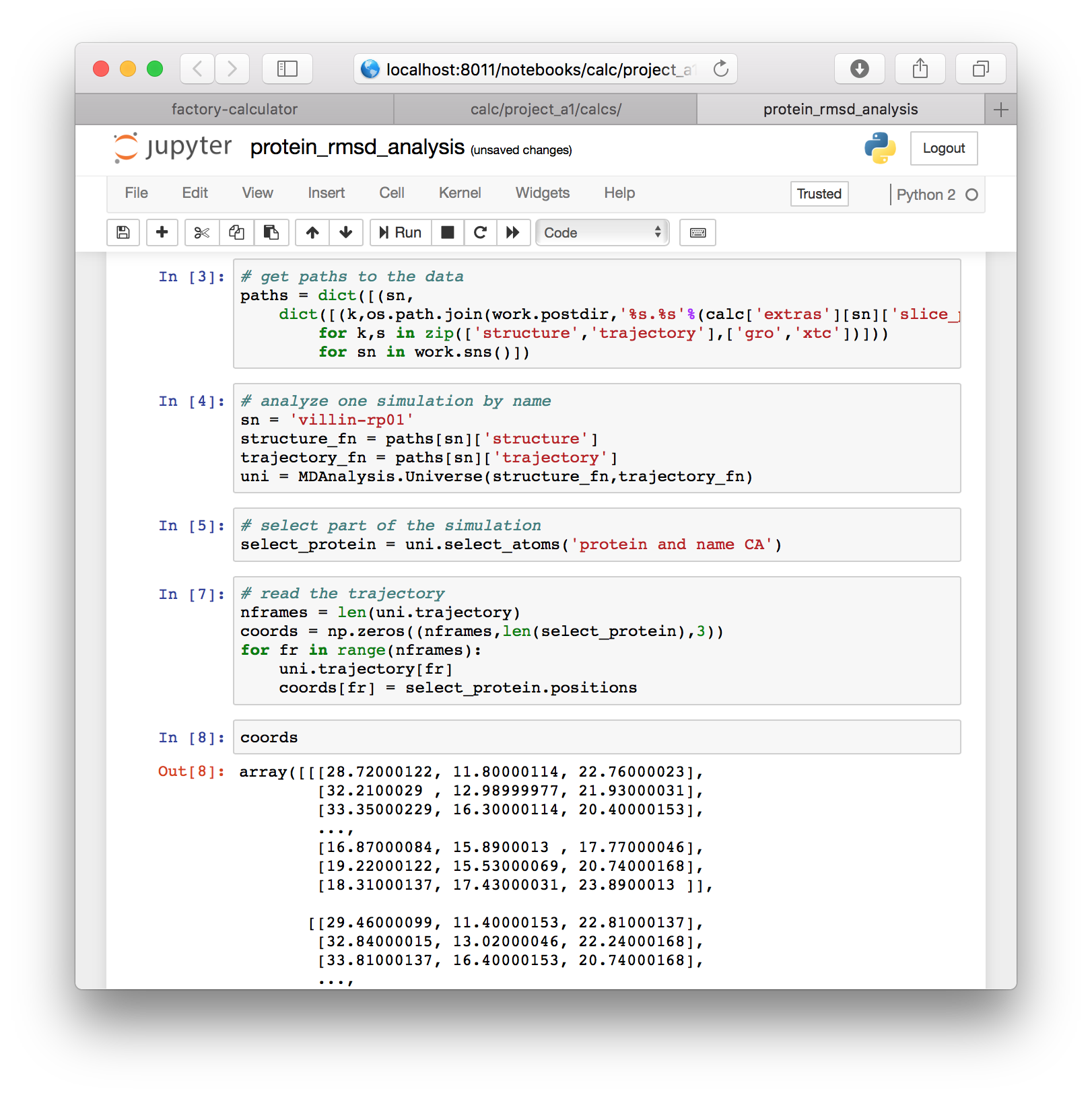
Task: Go back in browser history
Action: [197, 69]
